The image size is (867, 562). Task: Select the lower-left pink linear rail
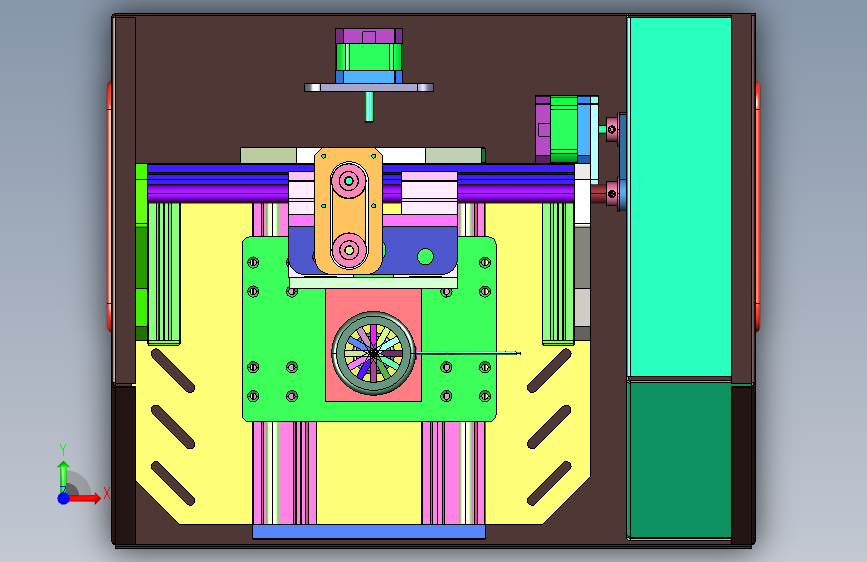284,473
